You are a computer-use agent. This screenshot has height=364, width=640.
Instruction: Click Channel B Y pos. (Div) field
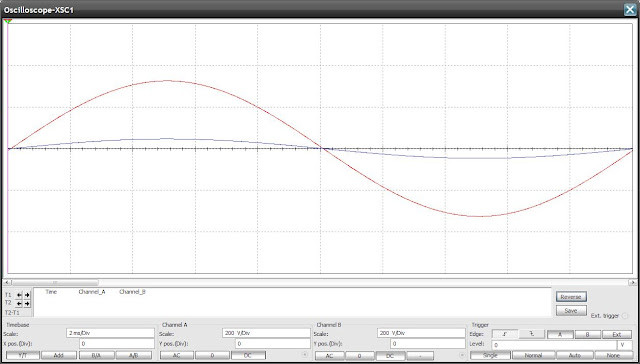tap(428, 344)
